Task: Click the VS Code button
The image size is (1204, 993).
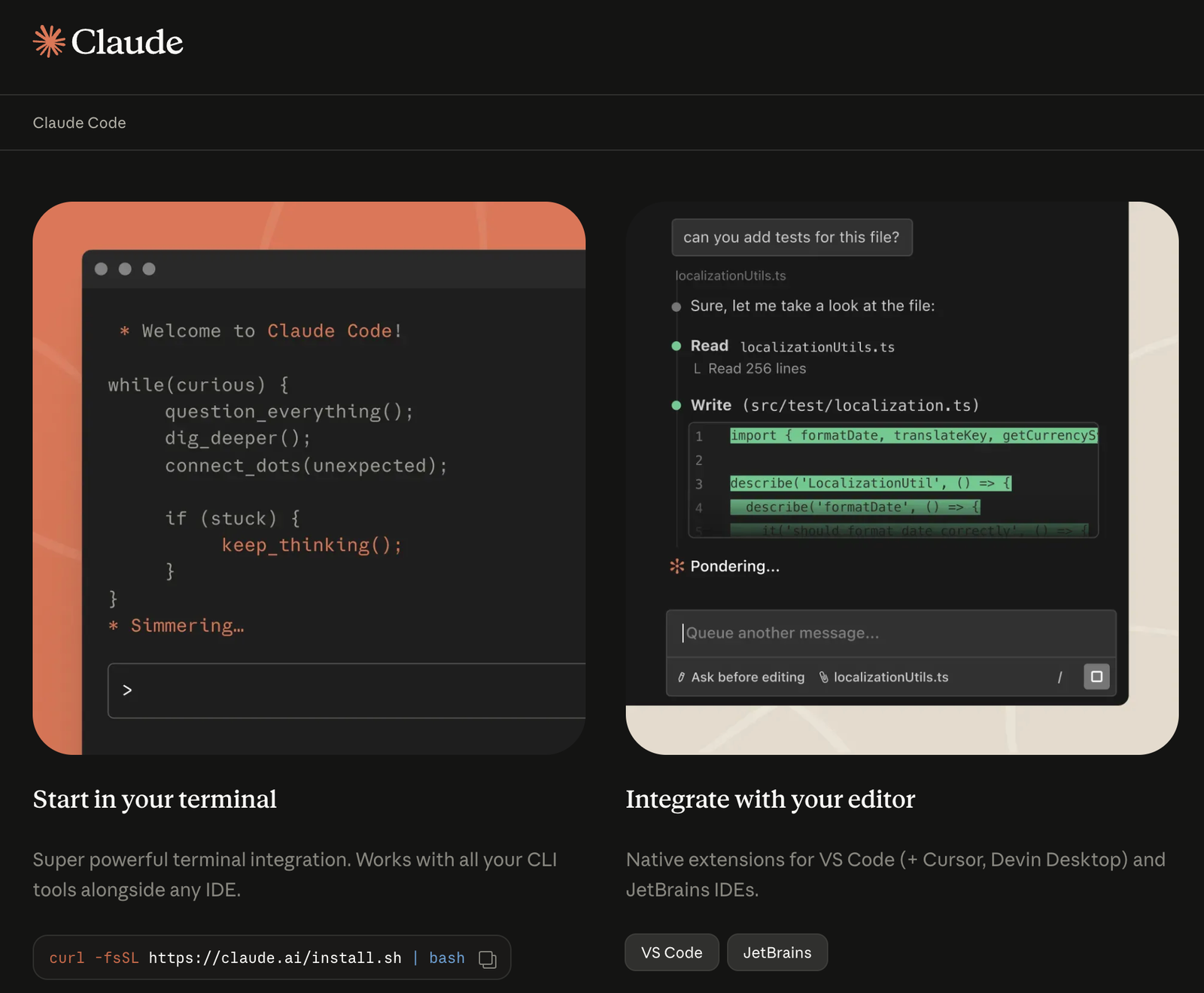Action: click(672, 952)
